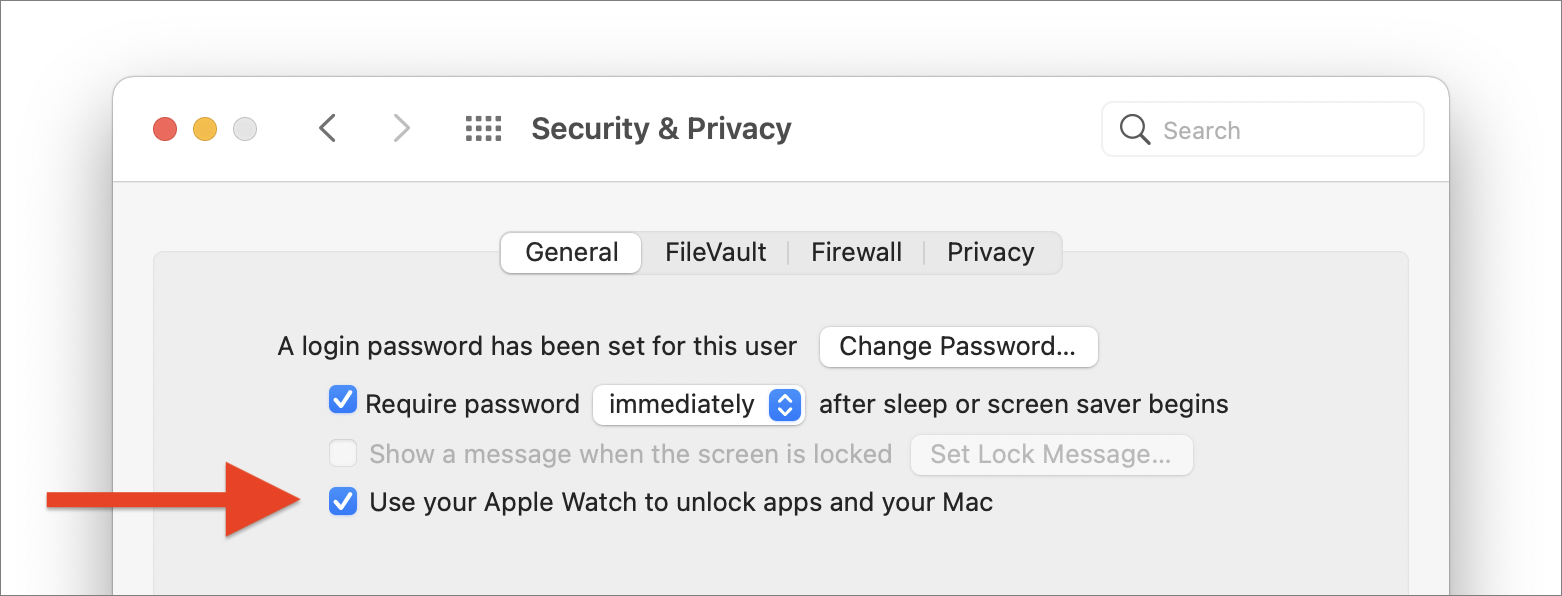1562x596 pixels.
Task: Click the Set Lock Message… button
Action: point(1051,455)
